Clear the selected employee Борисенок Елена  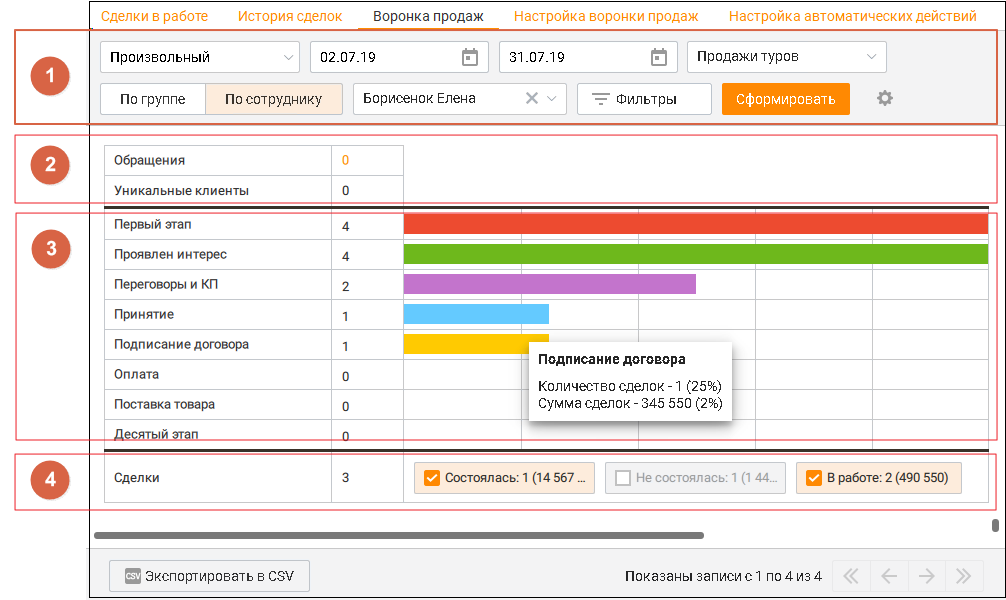[531, 98]
